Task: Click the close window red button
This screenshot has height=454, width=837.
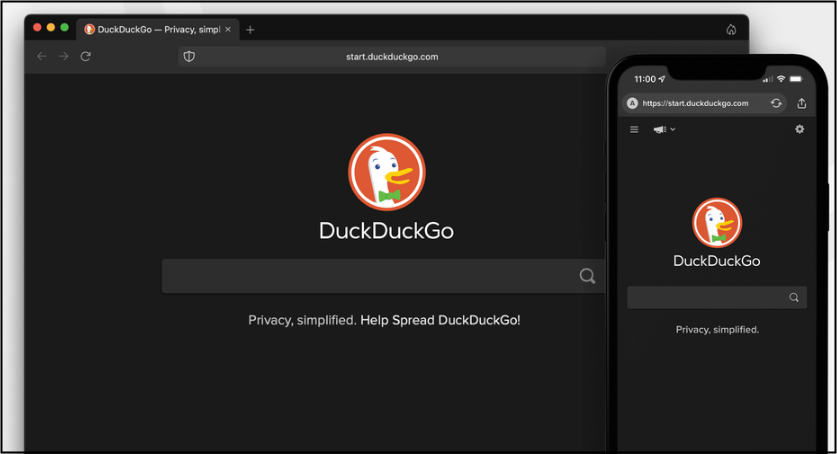Action: coord(37,27)
